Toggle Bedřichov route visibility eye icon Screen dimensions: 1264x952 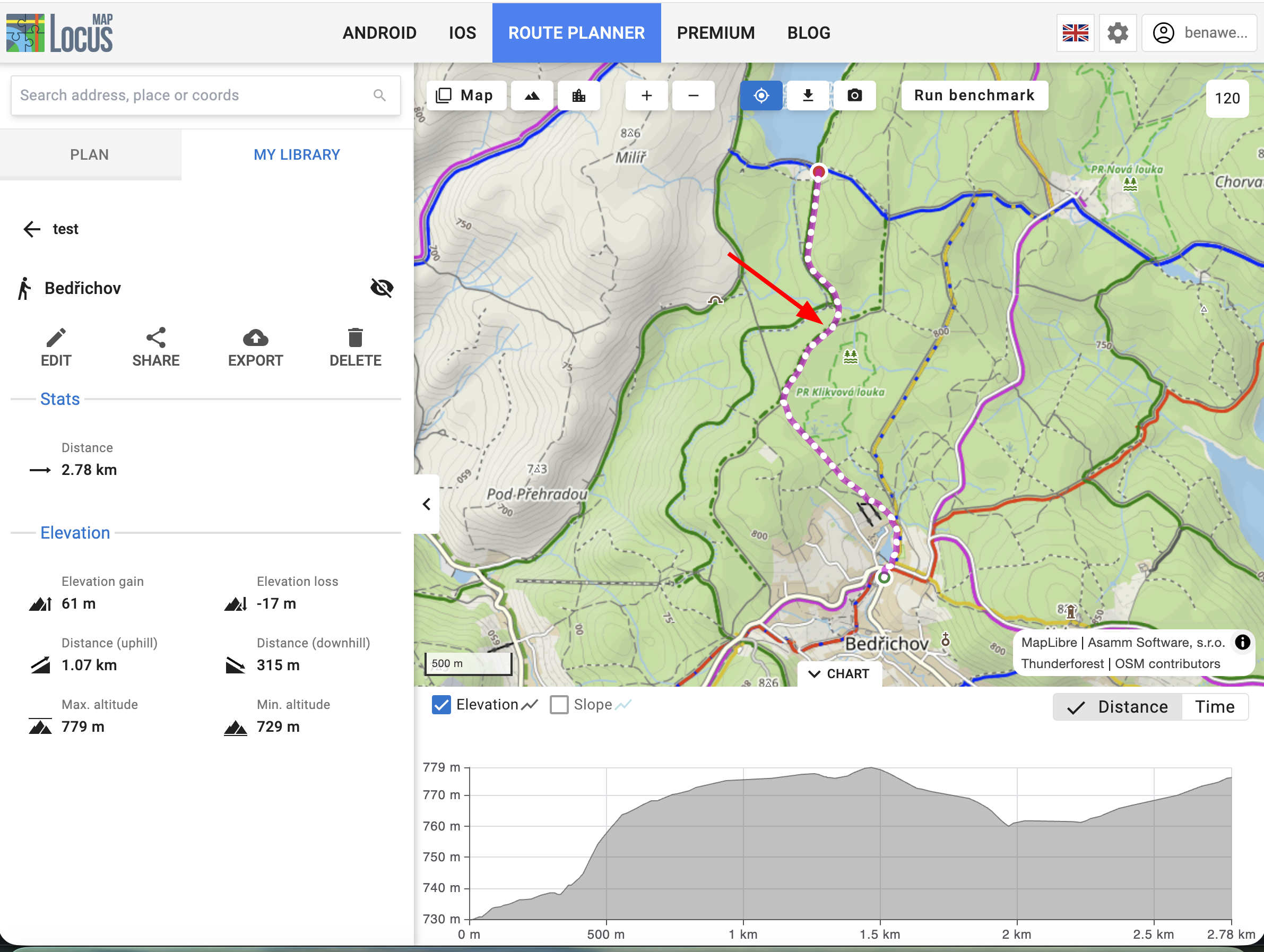click(x=382, y=288)
